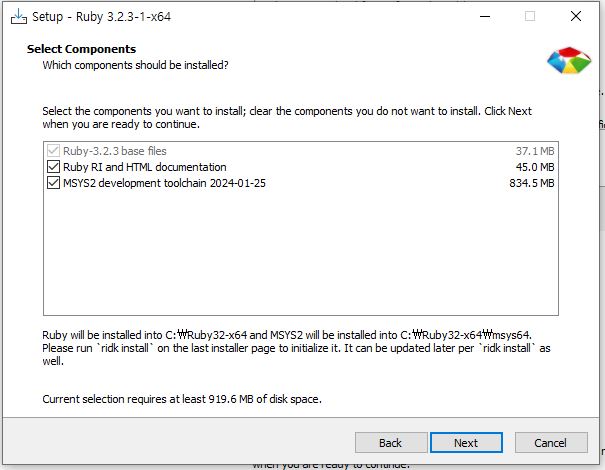The image size is (605, 470).
Task: Click the disabled Ruby-3.2.3 base files checkbox
Action: (53, 150)
